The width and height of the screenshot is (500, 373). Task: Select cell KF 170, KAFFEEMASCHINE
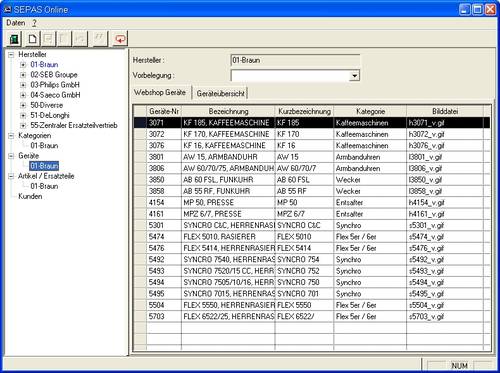228,134
